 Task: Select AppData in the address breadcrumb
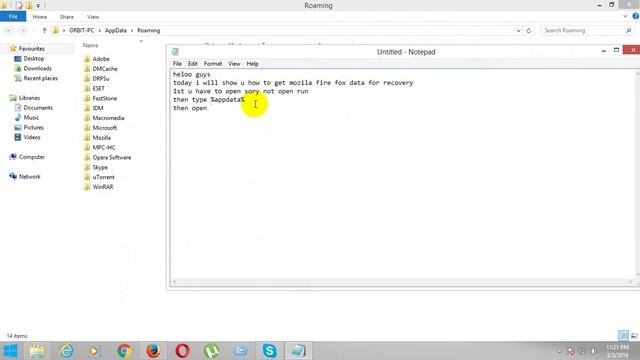click(x=116, y=31)
